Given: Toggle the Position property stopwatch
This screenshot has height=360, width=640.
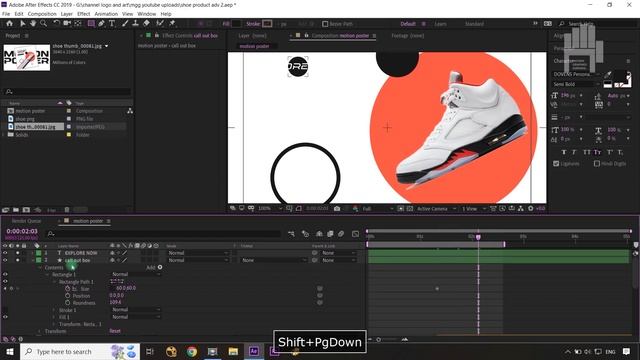Looking at the screenshot, I should pos(67,296).
